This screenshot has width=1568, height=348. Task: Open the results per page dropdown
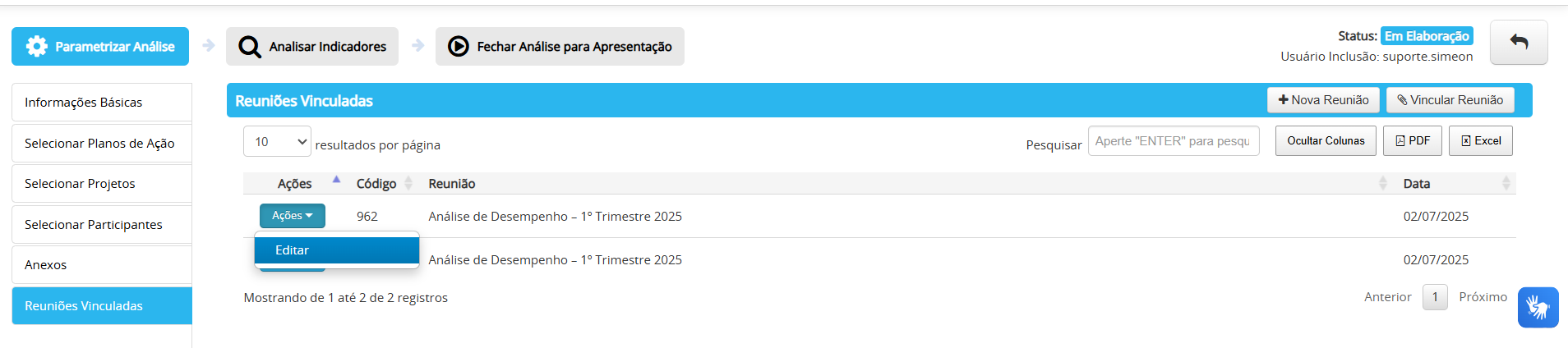[277, 141]
